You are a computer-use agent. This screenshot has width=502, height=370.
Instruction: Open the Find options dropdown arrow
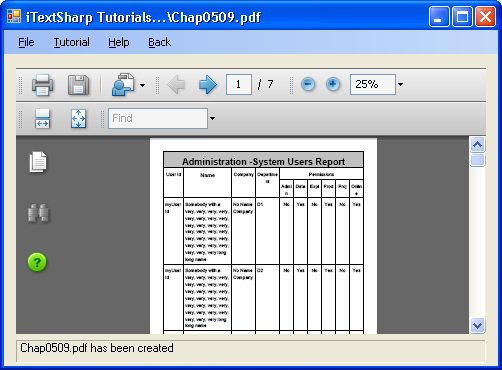click(x=212, y=118)
